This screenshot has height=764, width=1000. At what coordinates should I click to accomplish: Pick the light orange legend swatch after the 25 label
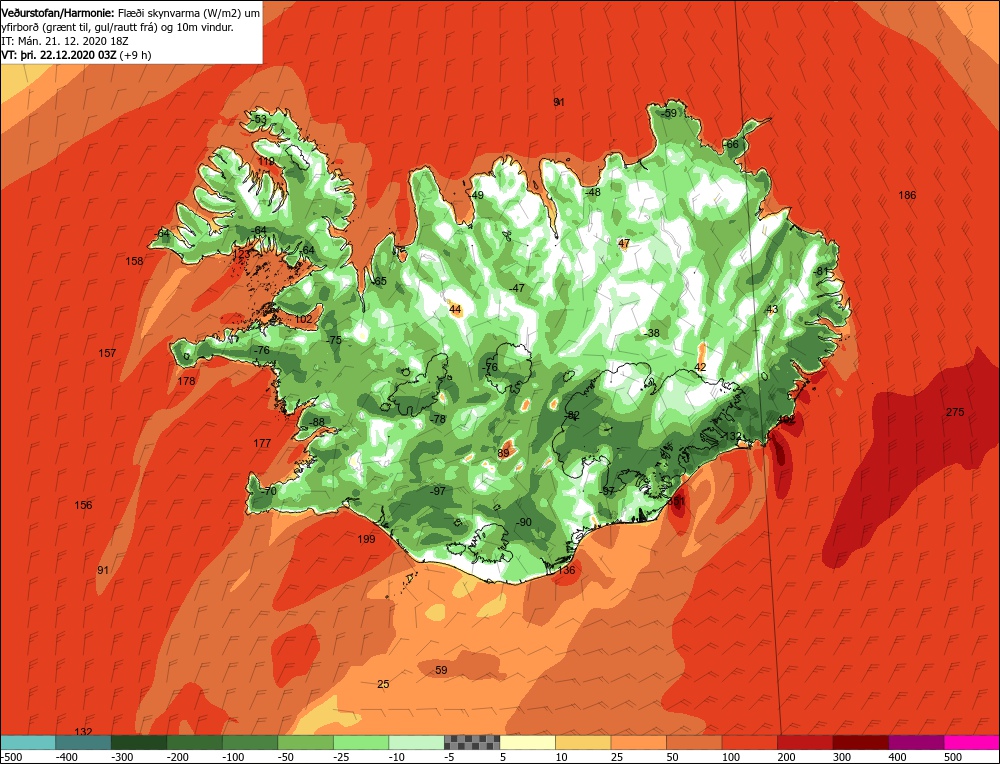coord(638,742)
